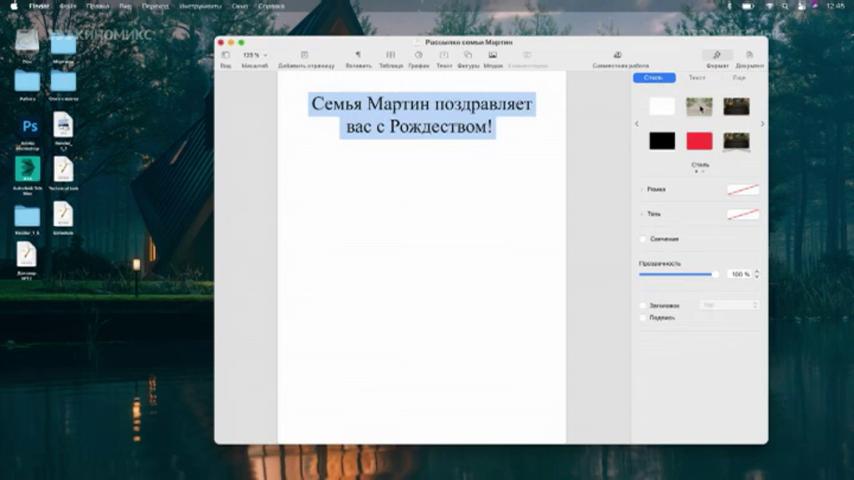Toggle the Подпись checkbox

643,318
